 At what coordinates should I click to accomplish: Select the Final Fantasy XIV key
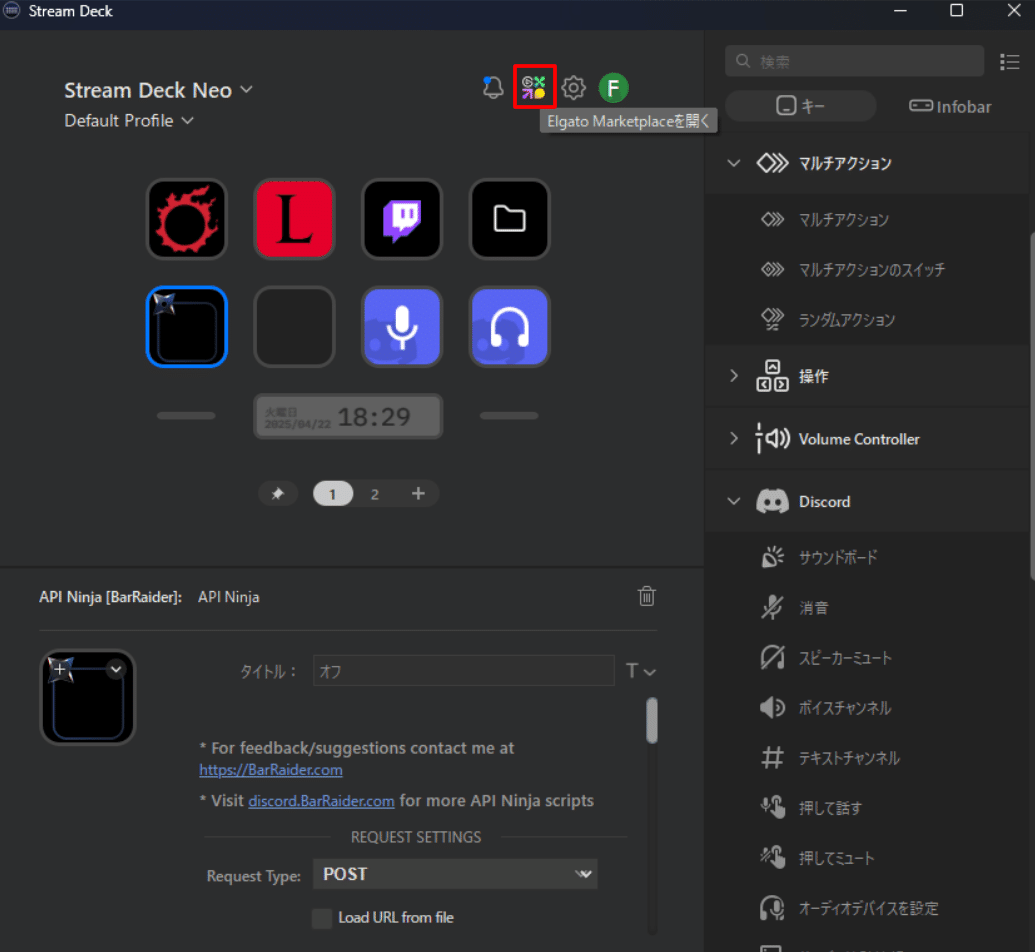(x=186, y=218)
